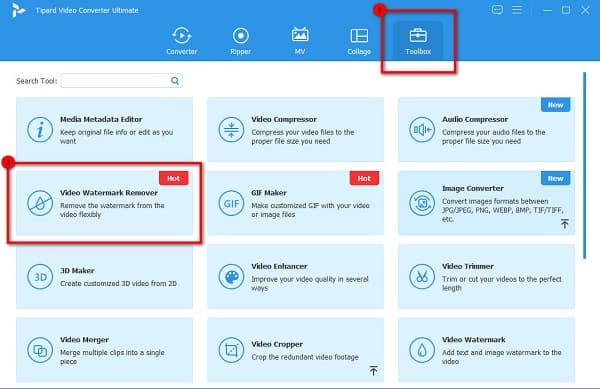
Task: Open the MV tab
Action: (300, 41)
